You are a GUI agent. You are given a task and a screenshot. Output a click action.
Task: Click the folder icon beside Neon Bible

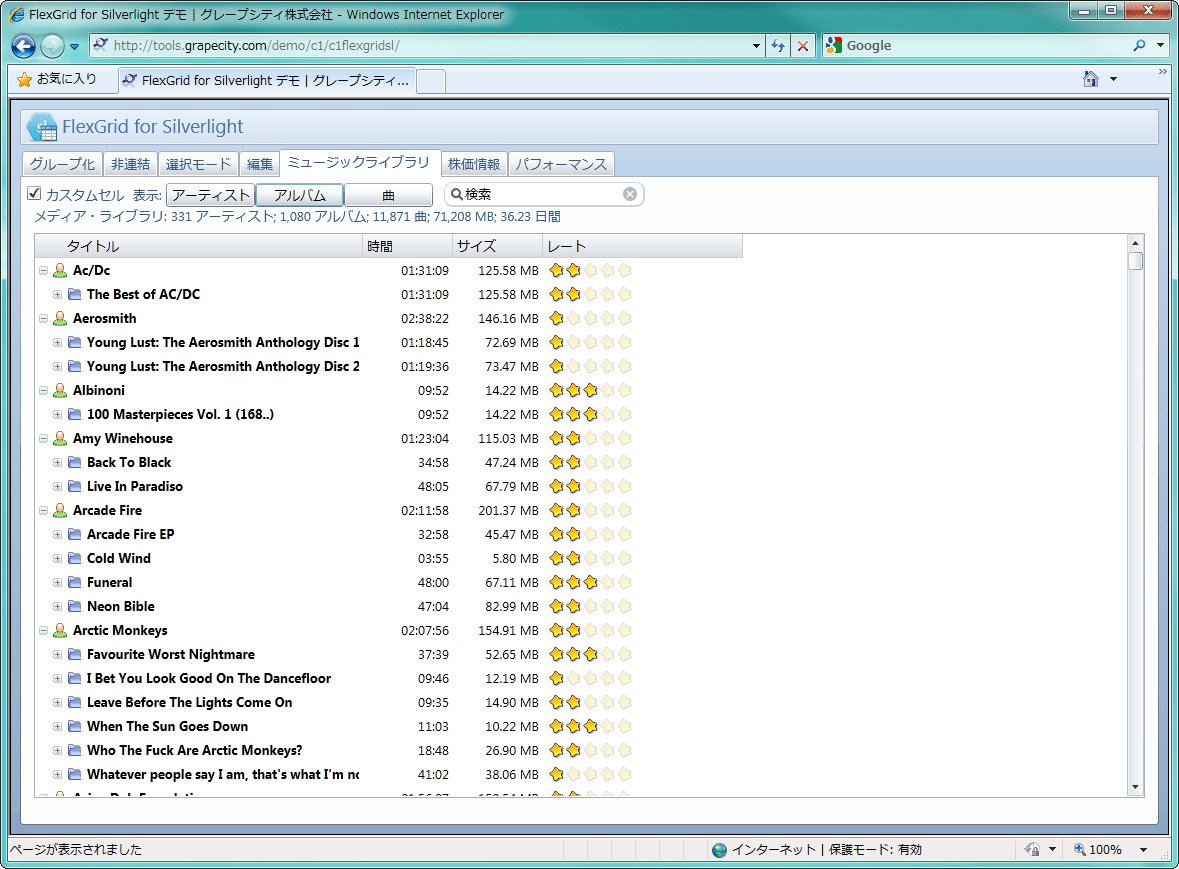(x=75, y=606)
